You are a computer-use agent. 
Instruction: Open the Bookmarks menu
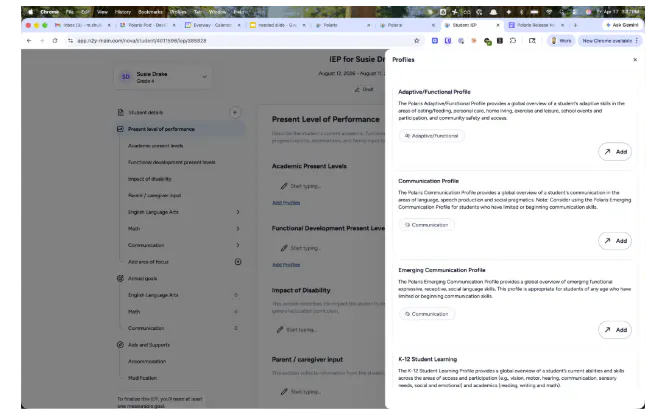[151, 12]
